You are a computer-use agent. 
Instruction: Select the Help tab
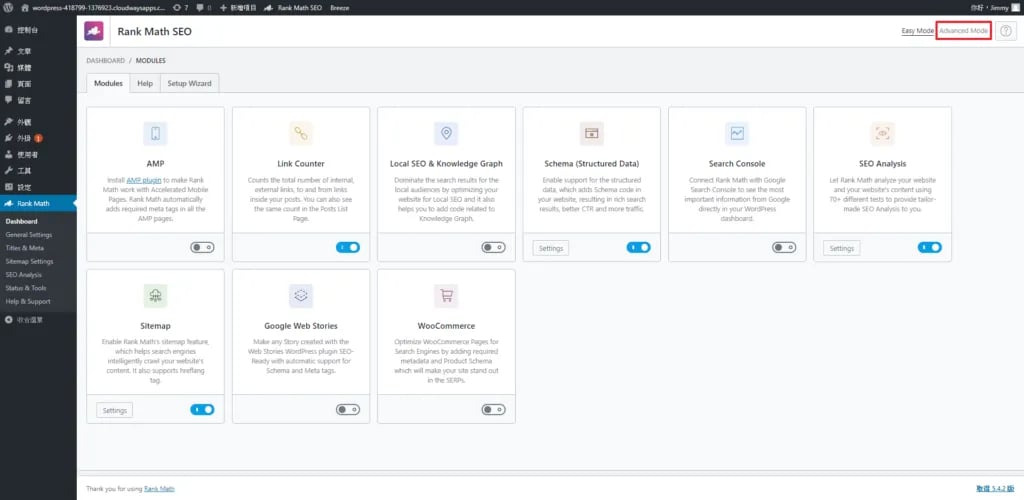tap(145, 84)
